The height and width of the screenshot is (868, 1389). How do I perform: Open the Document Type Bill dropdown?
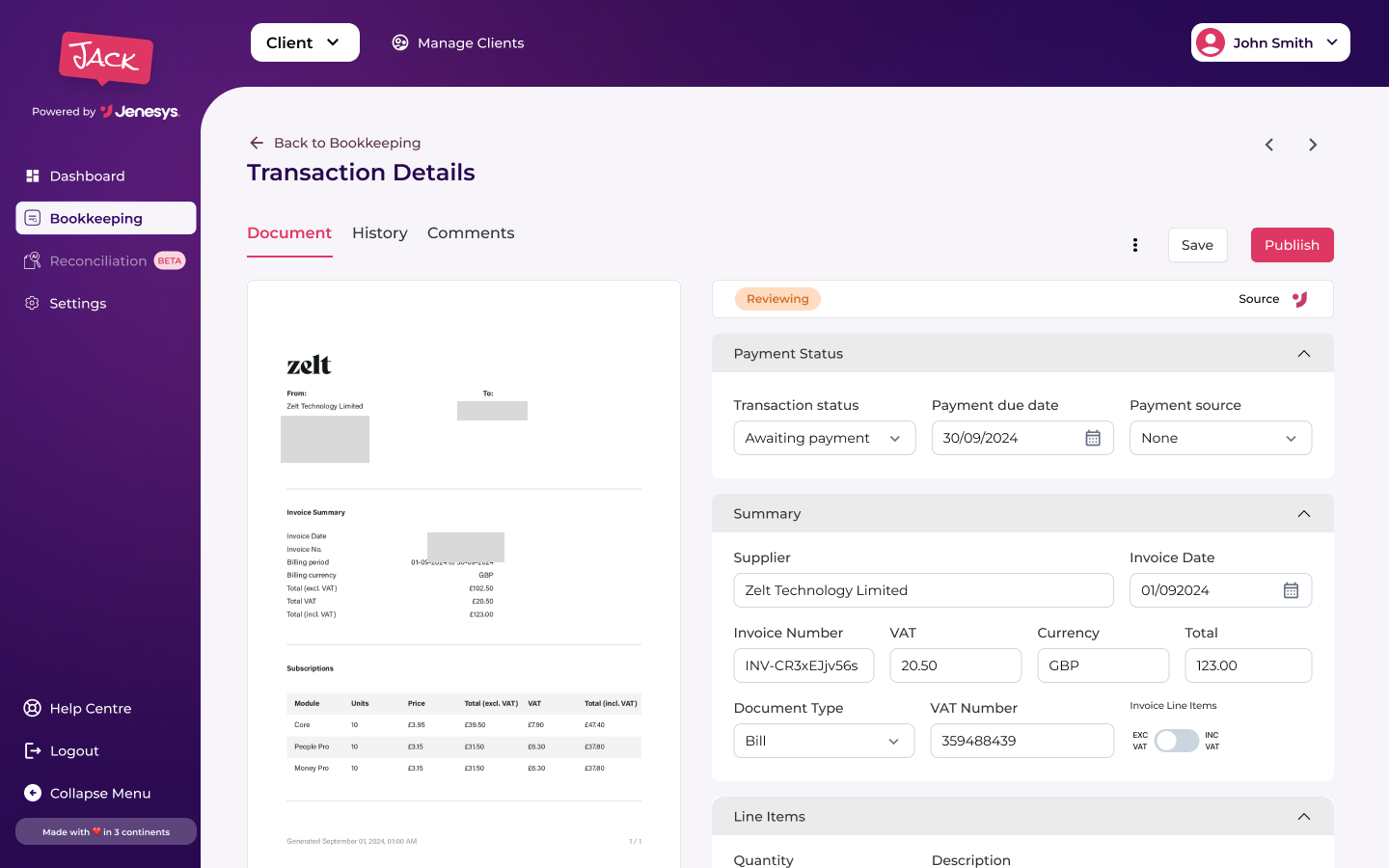[x=824, y=741]
